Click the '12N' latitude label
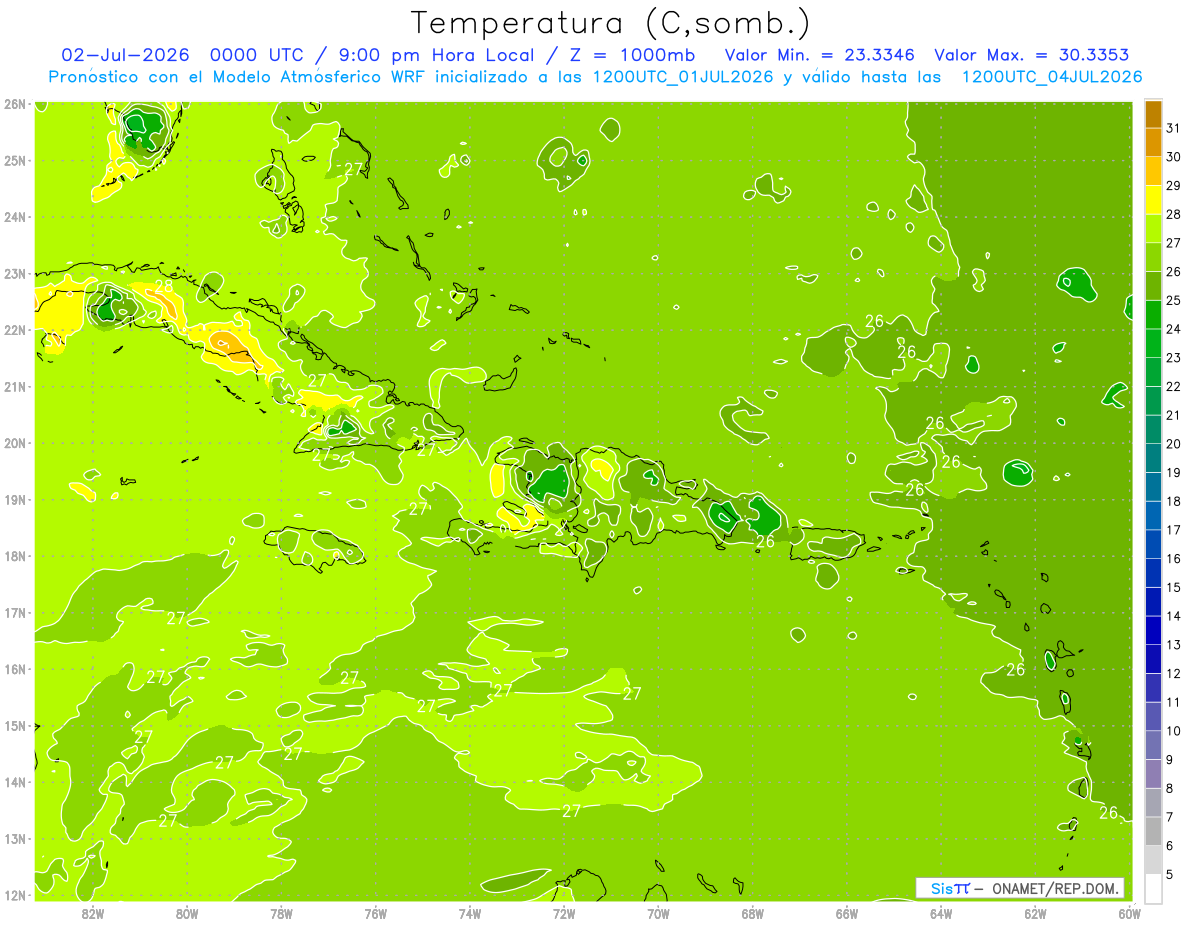Viewport: 1200px width, 927px height. tap(15, 894)
